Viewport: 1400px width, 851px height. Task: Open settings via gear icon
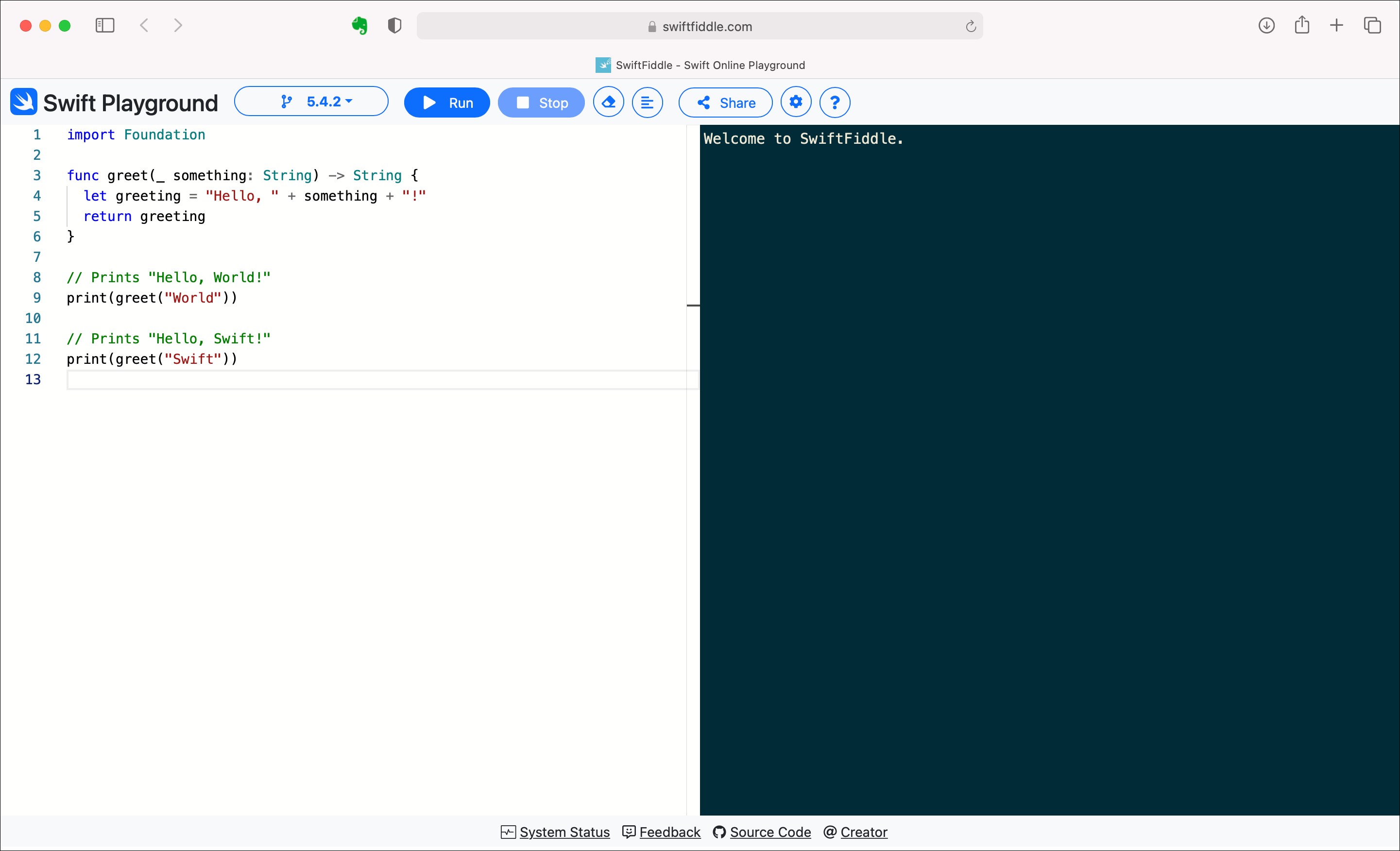[x=796, y=102]
